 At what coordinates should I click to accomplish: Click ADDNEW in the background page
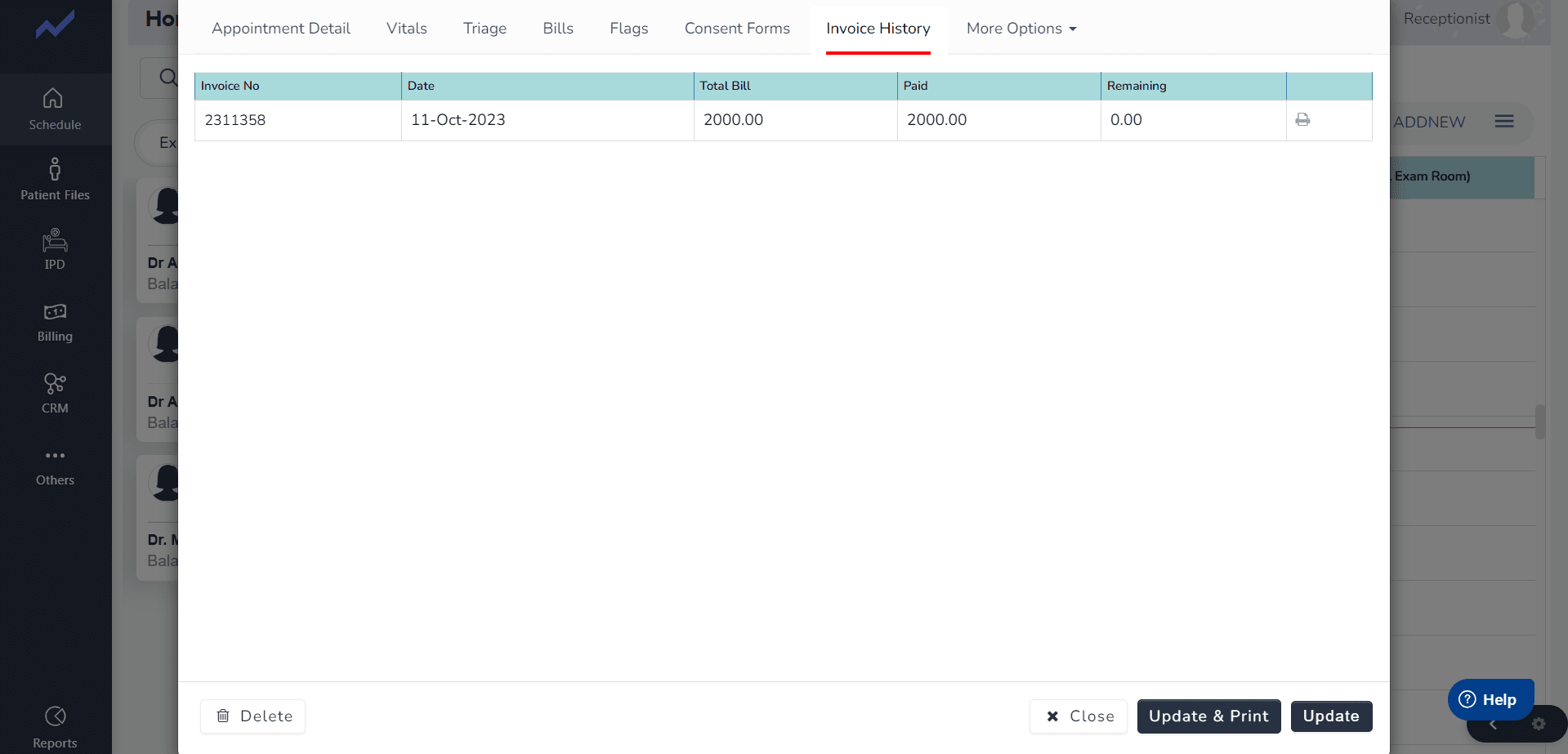(1429, 122)
